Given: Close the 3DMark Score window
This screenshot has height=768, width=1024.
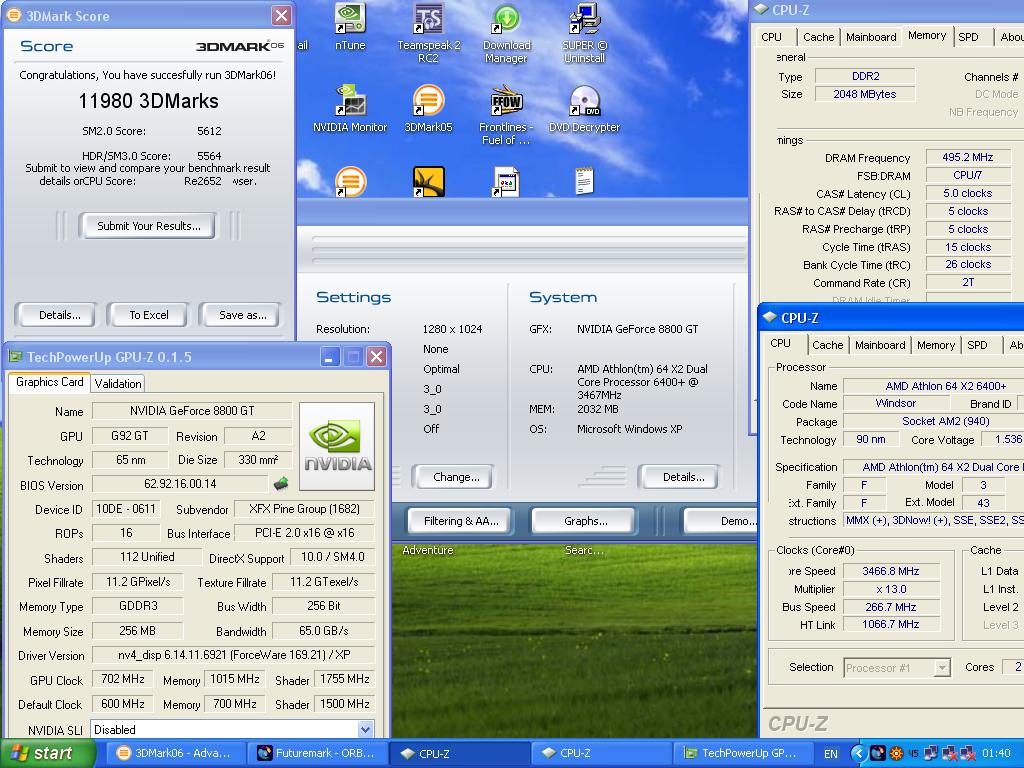Looking at the screenshot, I should pos(281,15).
